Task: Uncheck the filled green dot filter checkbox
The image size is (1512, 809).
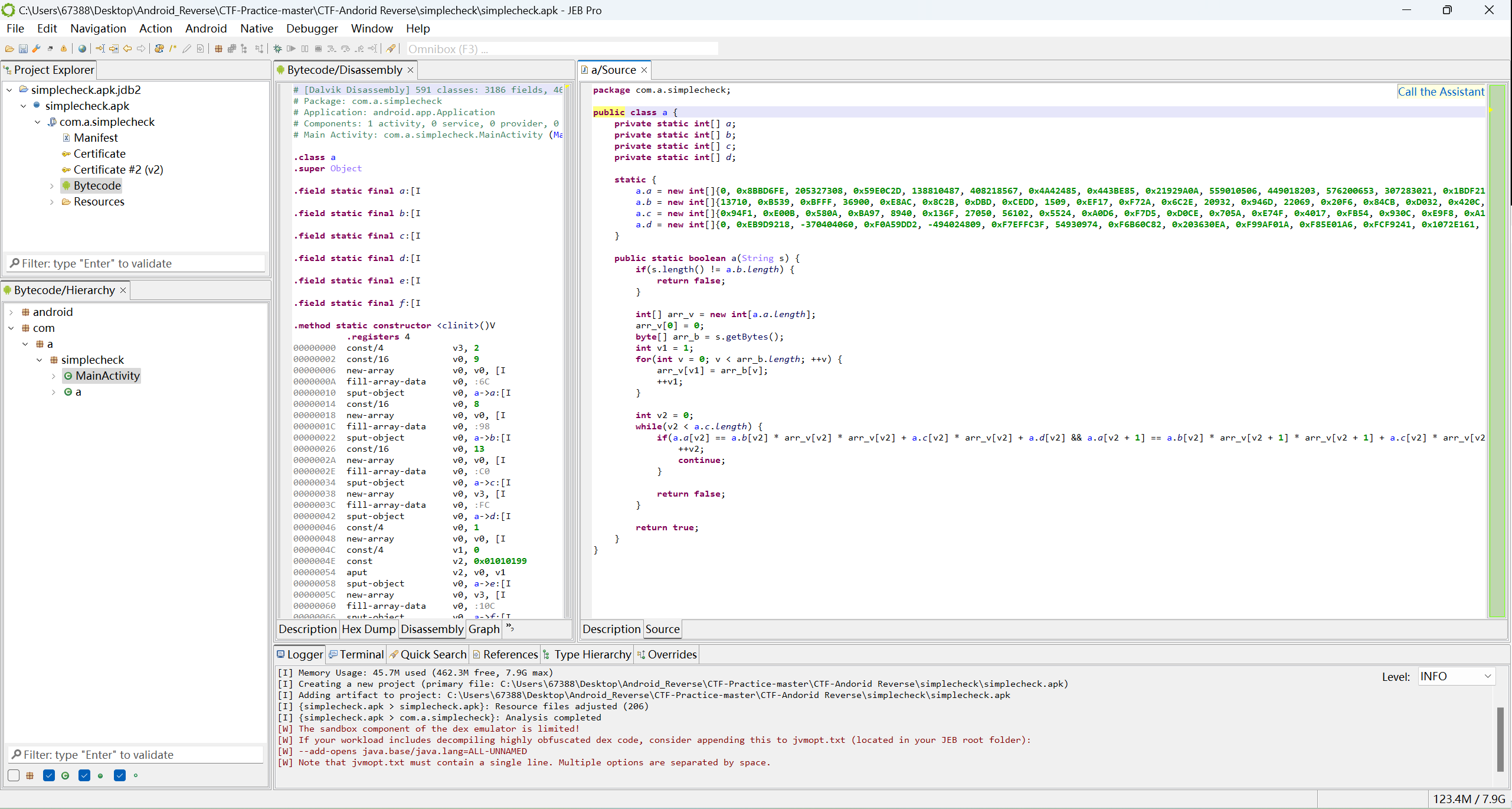Action: (x=84, y=775)
